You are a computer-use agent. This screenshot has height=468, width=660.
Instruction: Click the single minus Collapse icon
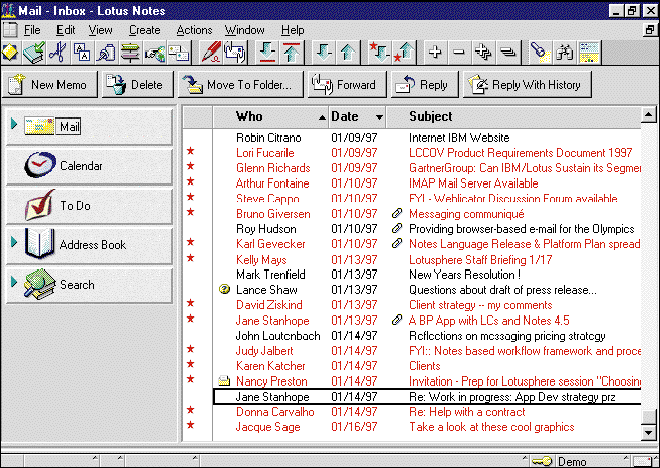click(x=459, y=53)
